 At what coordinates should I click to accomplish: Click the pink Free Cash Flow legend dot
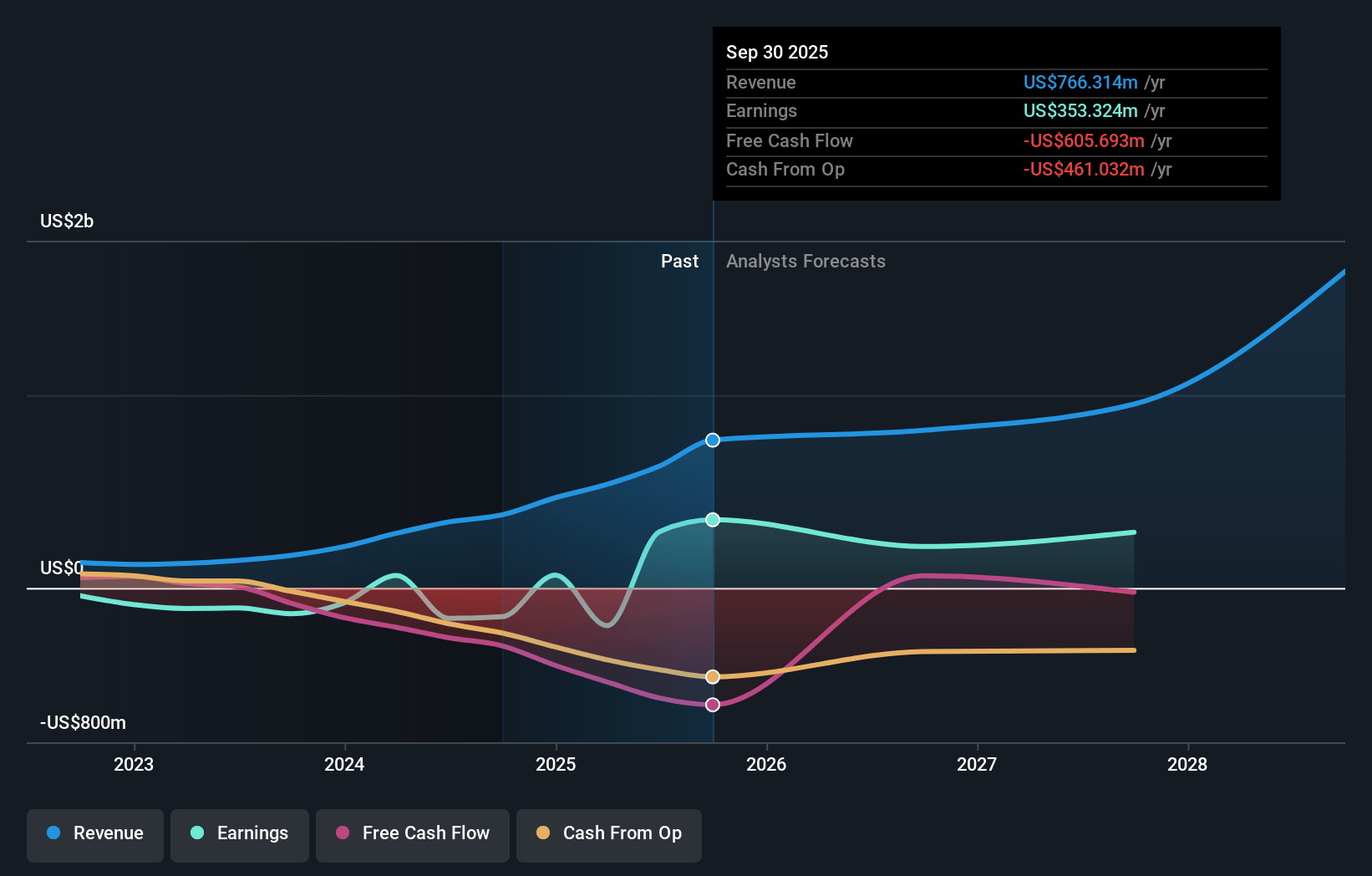tap(343, 833)
